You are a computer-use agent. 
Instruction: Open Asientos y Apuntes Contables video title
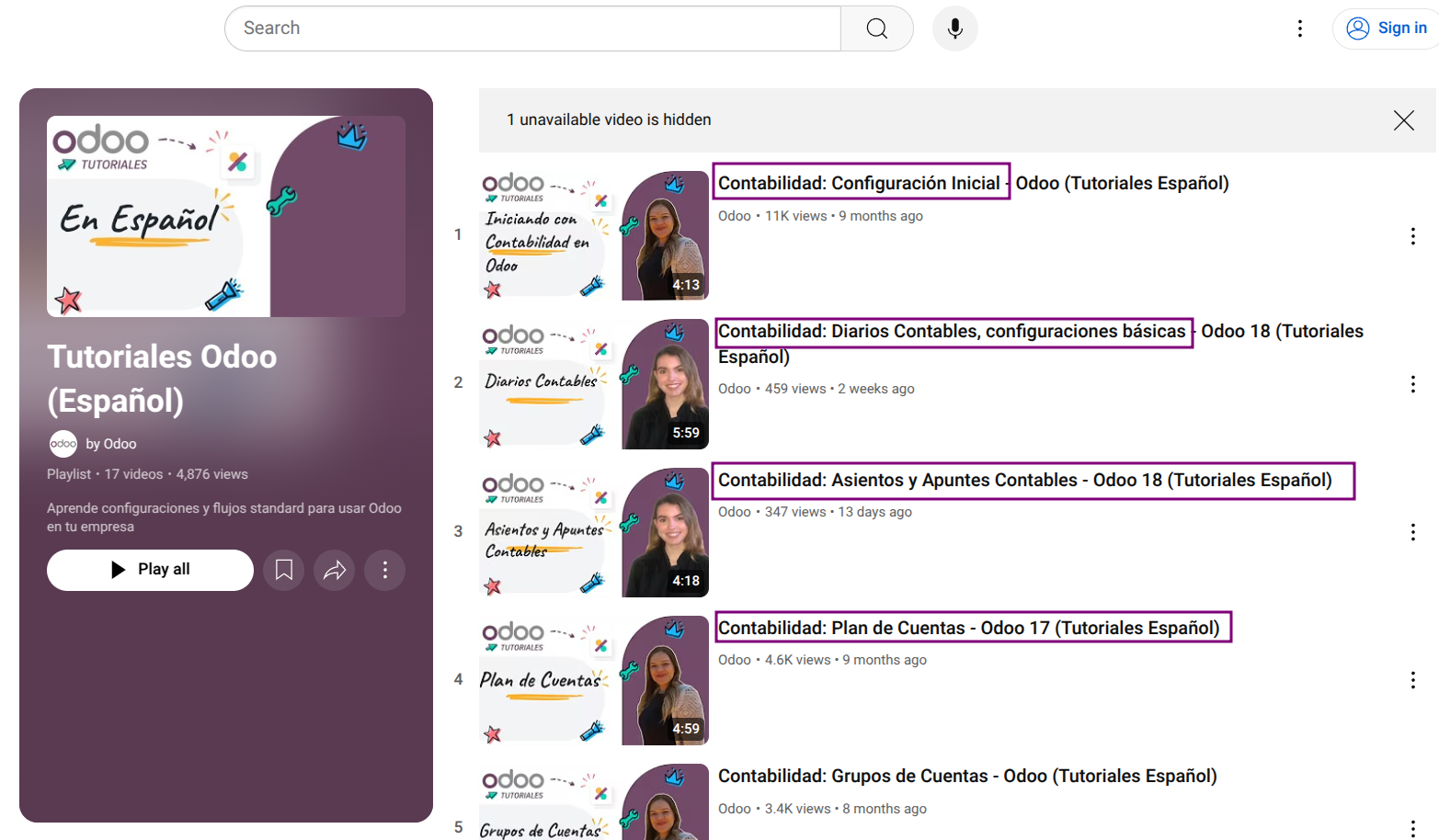pyautogui.click(x=1025, y=480)
